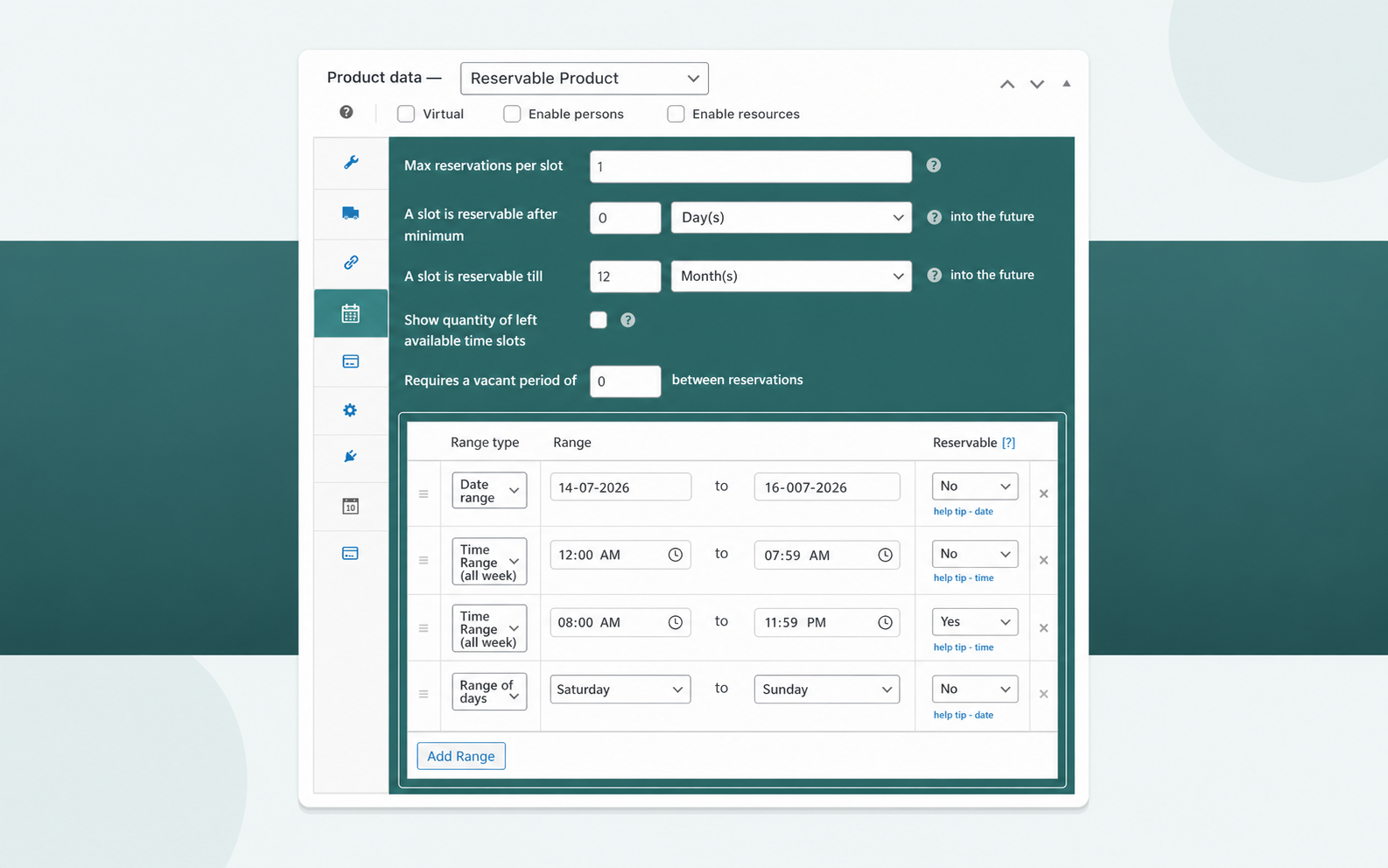
Task: Click help icon for Show quantity checkbox
Action: click(x=627, y=320)
